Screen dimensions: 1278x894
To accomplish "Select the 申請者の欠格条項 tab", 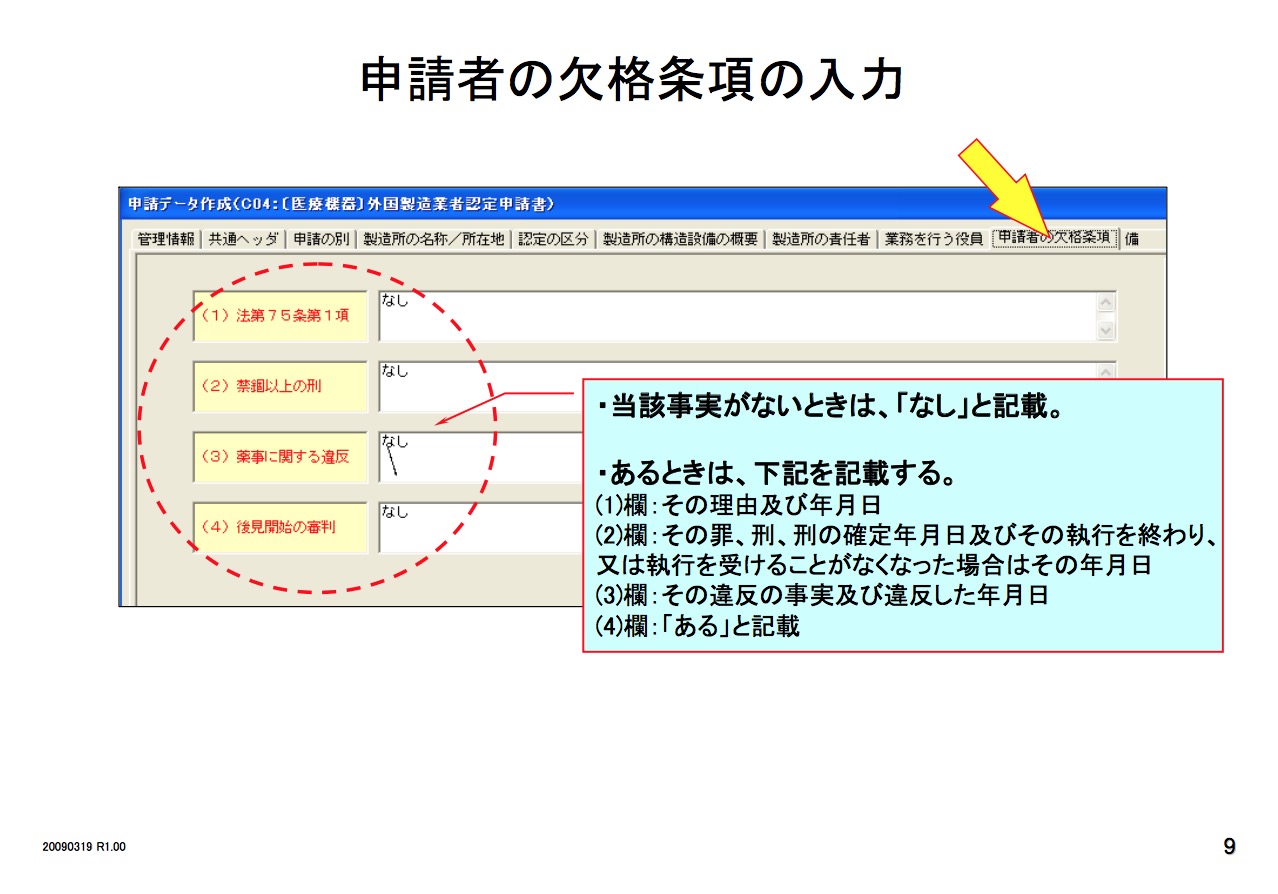I will (x=1054, y=239).
